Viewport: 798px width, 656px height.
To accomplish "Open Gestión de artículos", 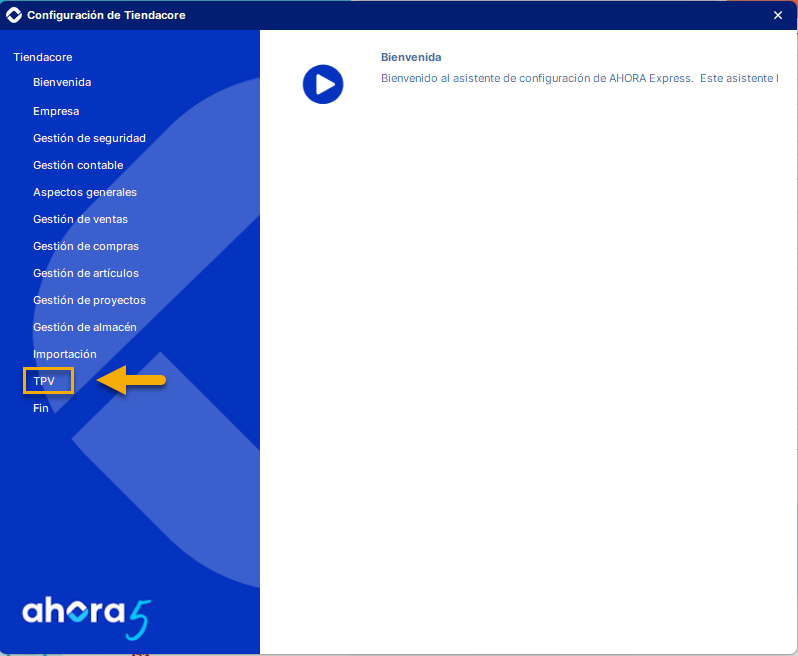I will pos(86,273).
